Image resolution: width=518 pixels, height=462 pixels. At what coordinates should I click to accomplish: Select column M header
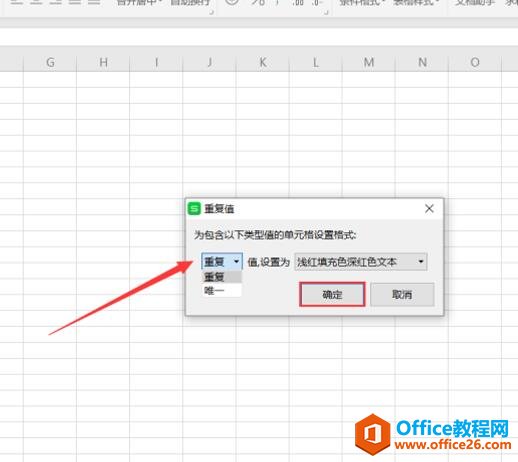[369, 62]
